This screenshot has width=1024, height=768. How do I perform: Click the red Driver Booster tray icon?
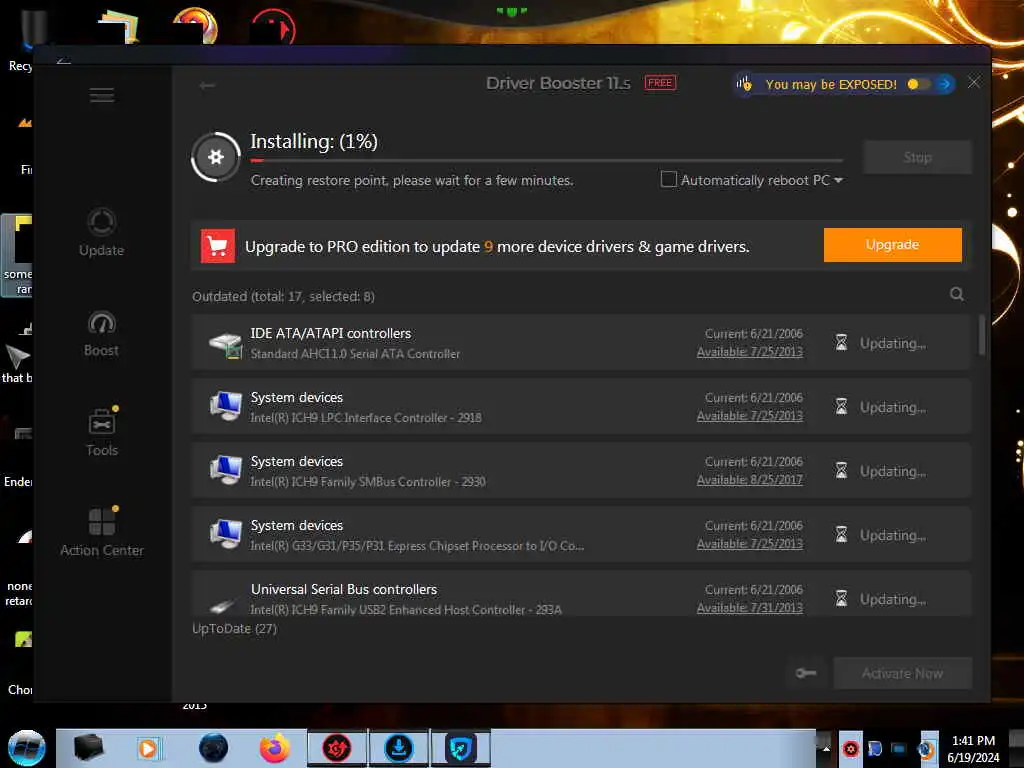(850, 749)
